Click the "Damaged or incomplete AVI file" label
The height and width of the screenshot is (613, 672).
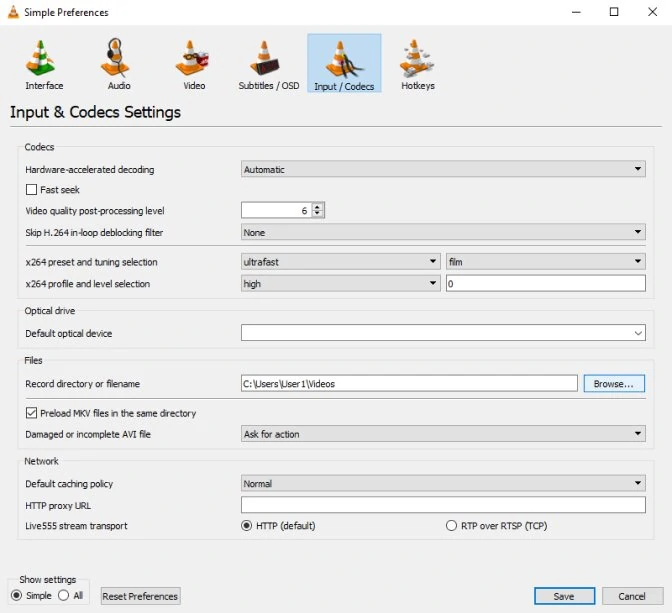coord(88,434)
